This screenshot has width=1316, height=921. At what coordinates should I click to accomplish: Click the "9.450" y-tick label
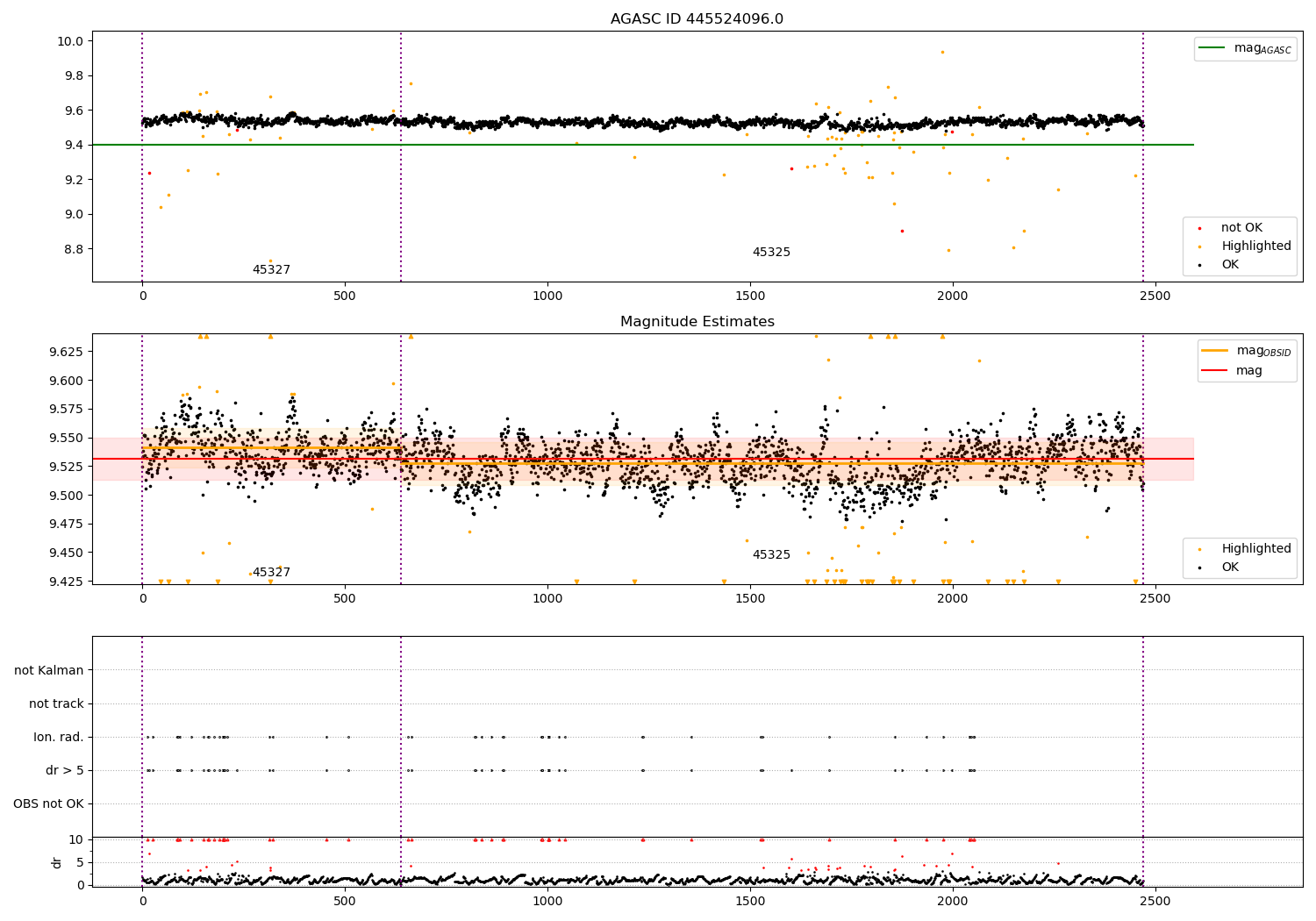[67, 553]
